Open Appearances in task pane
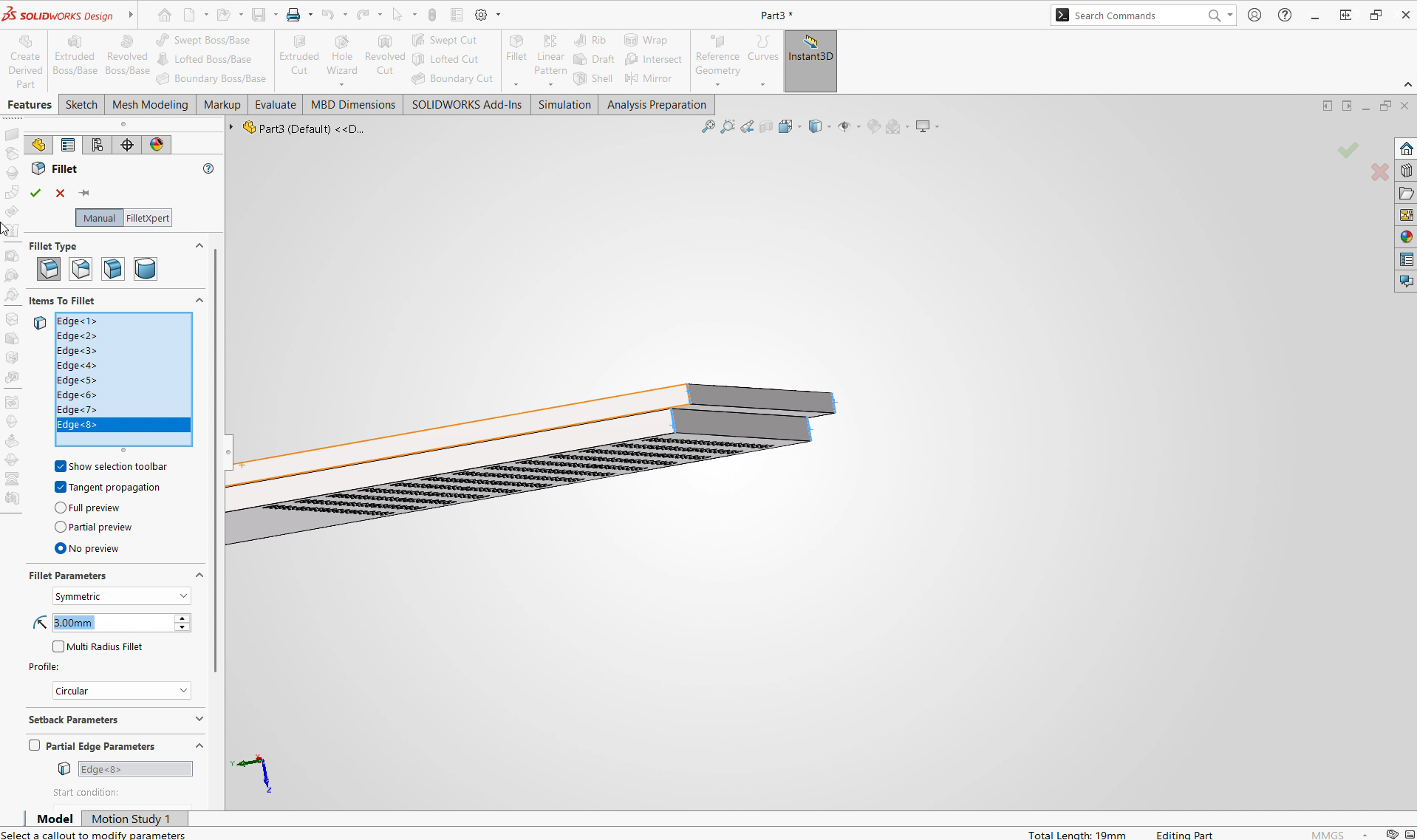Image resolution: width=1417 pixels, height=840 pixels. (1406, 237)
